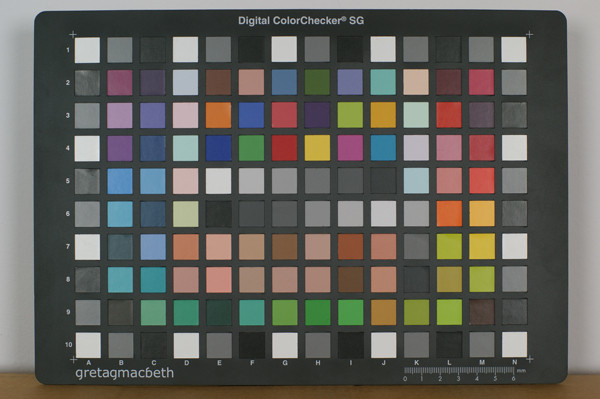Click the bright red patch at row 5, column M
This screenshot has width=600, height=399.
coord(482,181)
